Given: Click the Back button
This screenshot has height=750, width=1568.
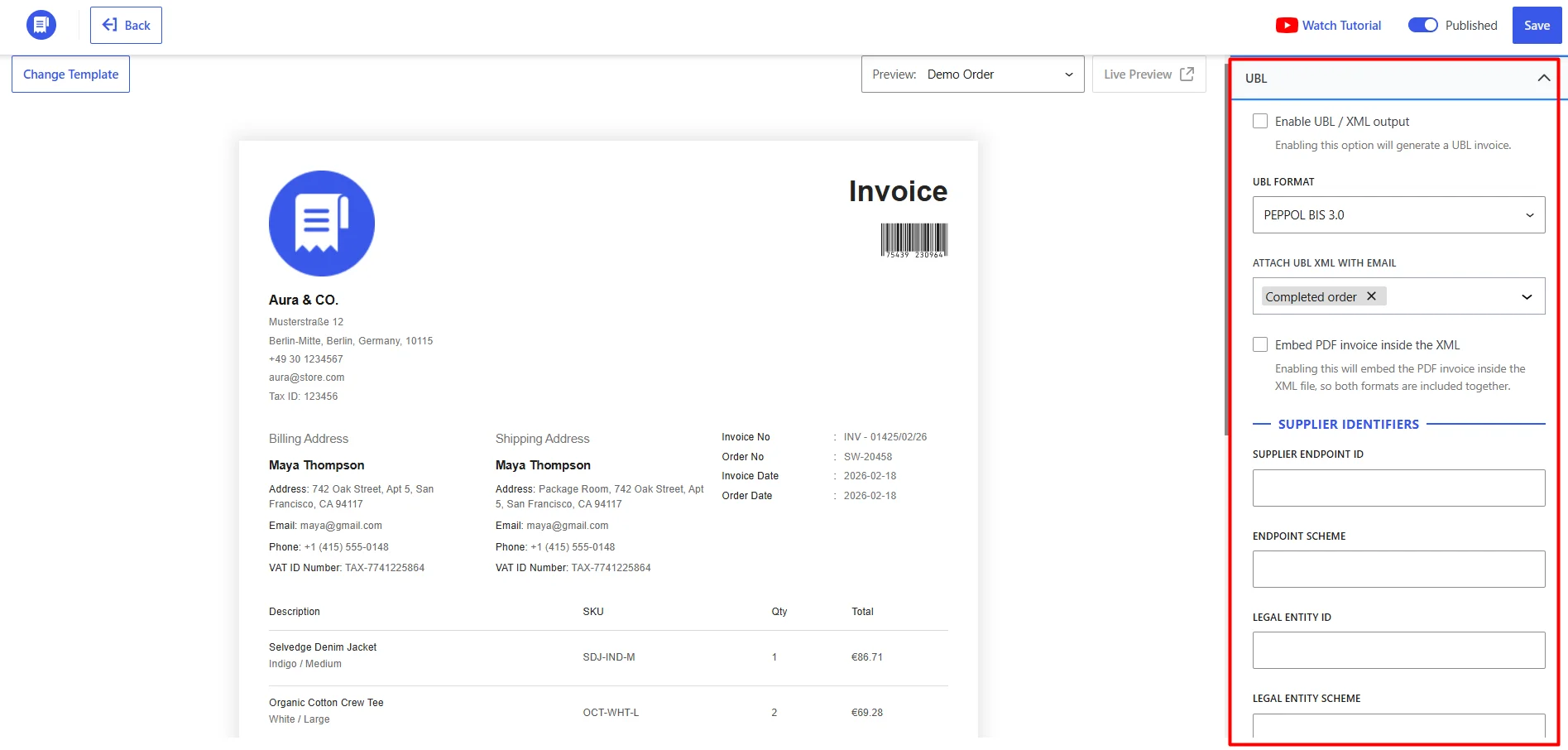Looking at the screenshot, I should pyautogui.click(x=126, y=25).
